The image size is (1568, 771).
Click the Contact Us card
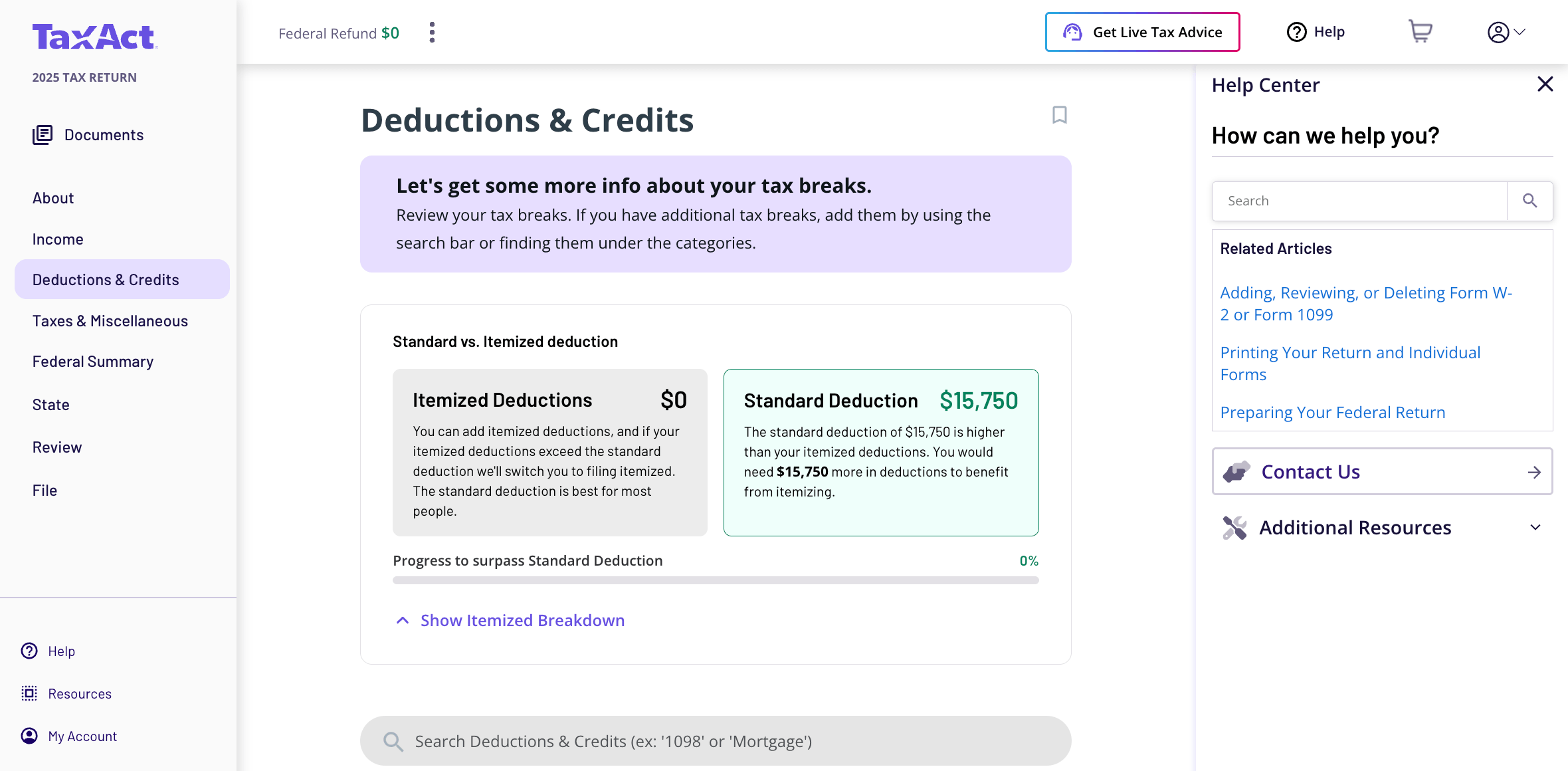click(1382, 472)
